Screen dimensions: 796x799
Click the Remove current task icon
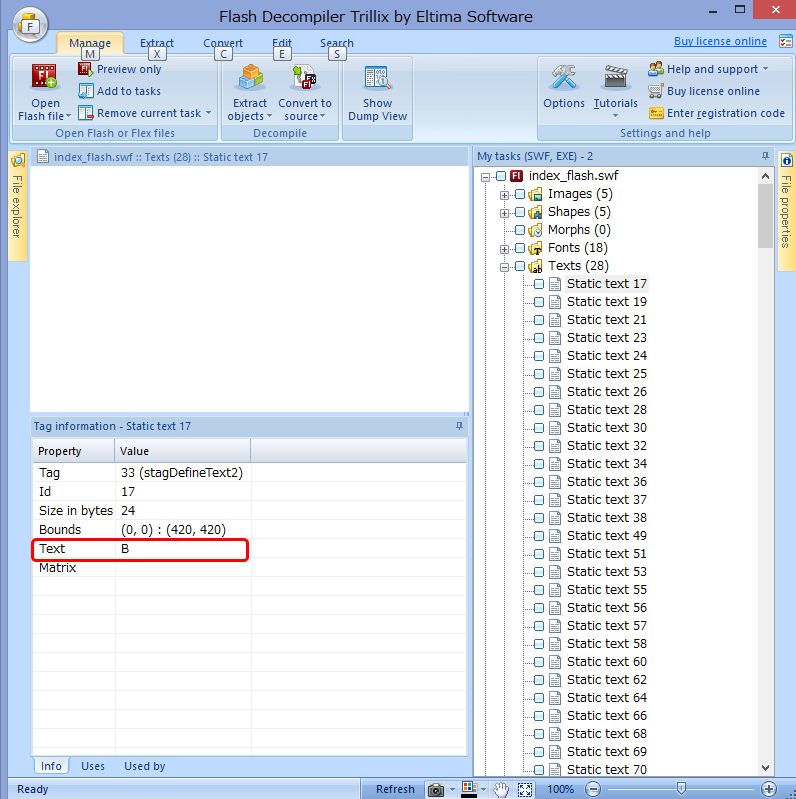85,113
